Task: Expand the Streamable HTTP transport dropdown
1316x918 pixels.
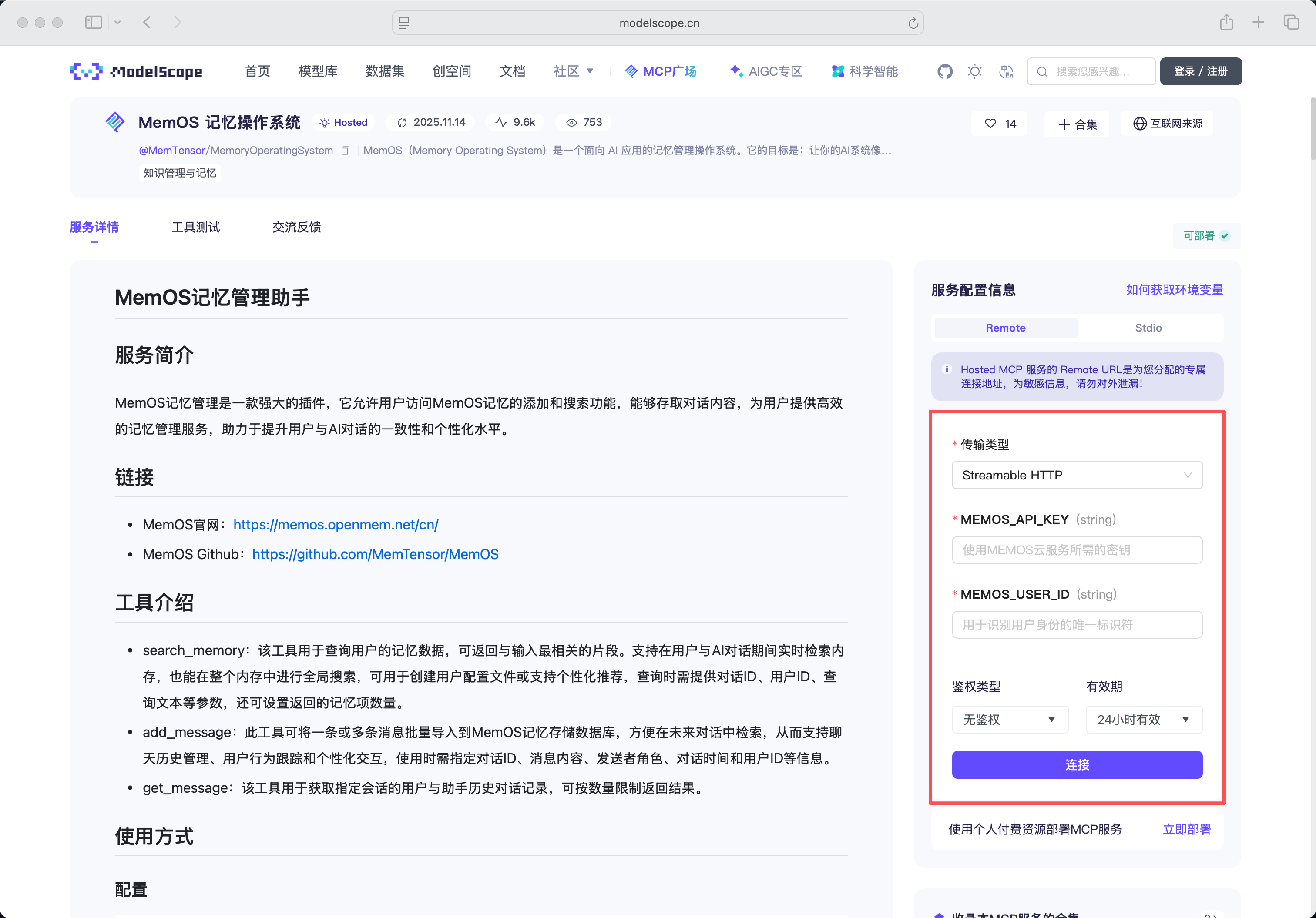Action: click(1076, 475)
